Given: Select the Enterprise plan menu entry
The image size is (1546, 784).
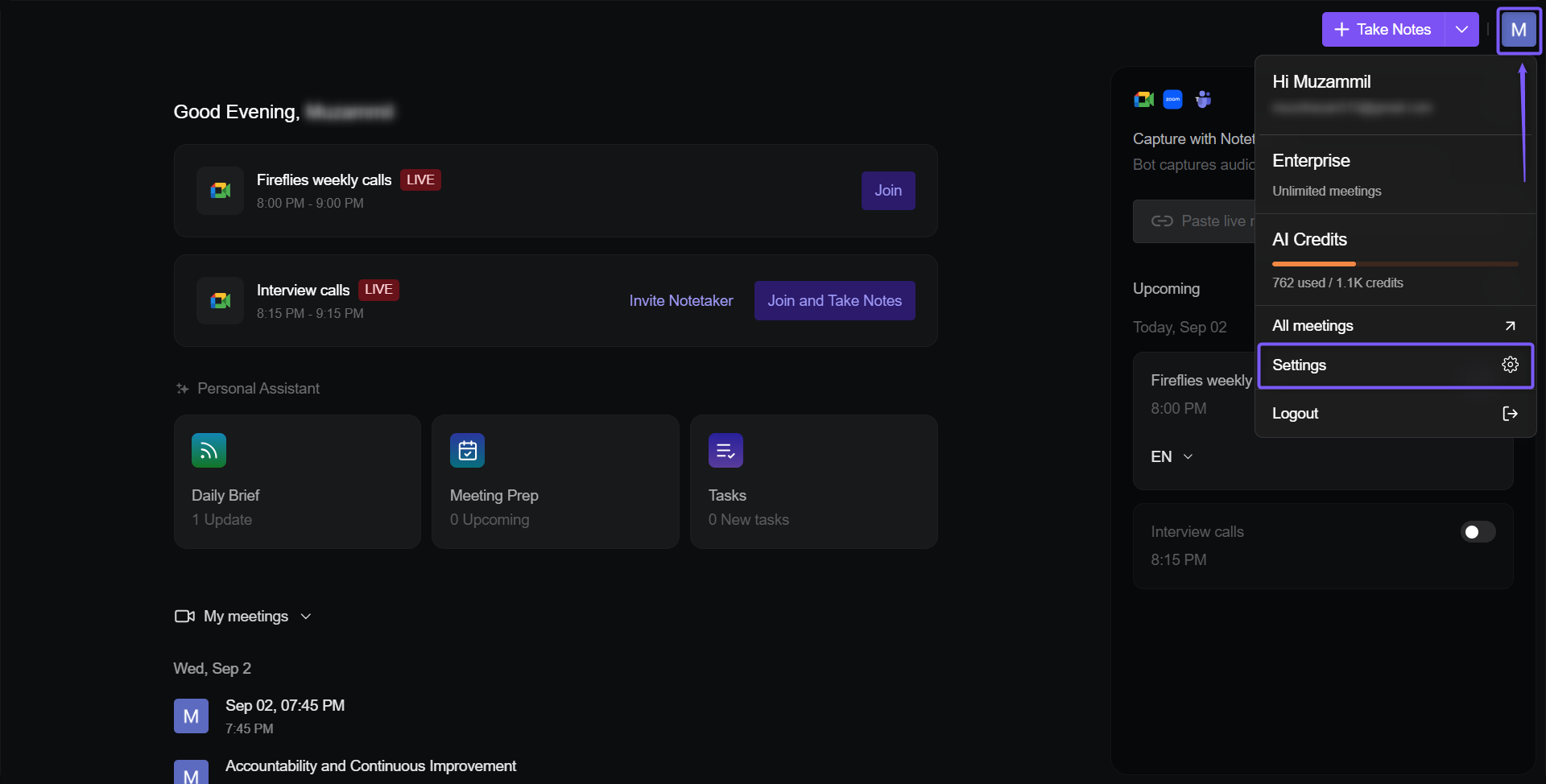Looking at the screenshot, I should tap(1395, 175).
